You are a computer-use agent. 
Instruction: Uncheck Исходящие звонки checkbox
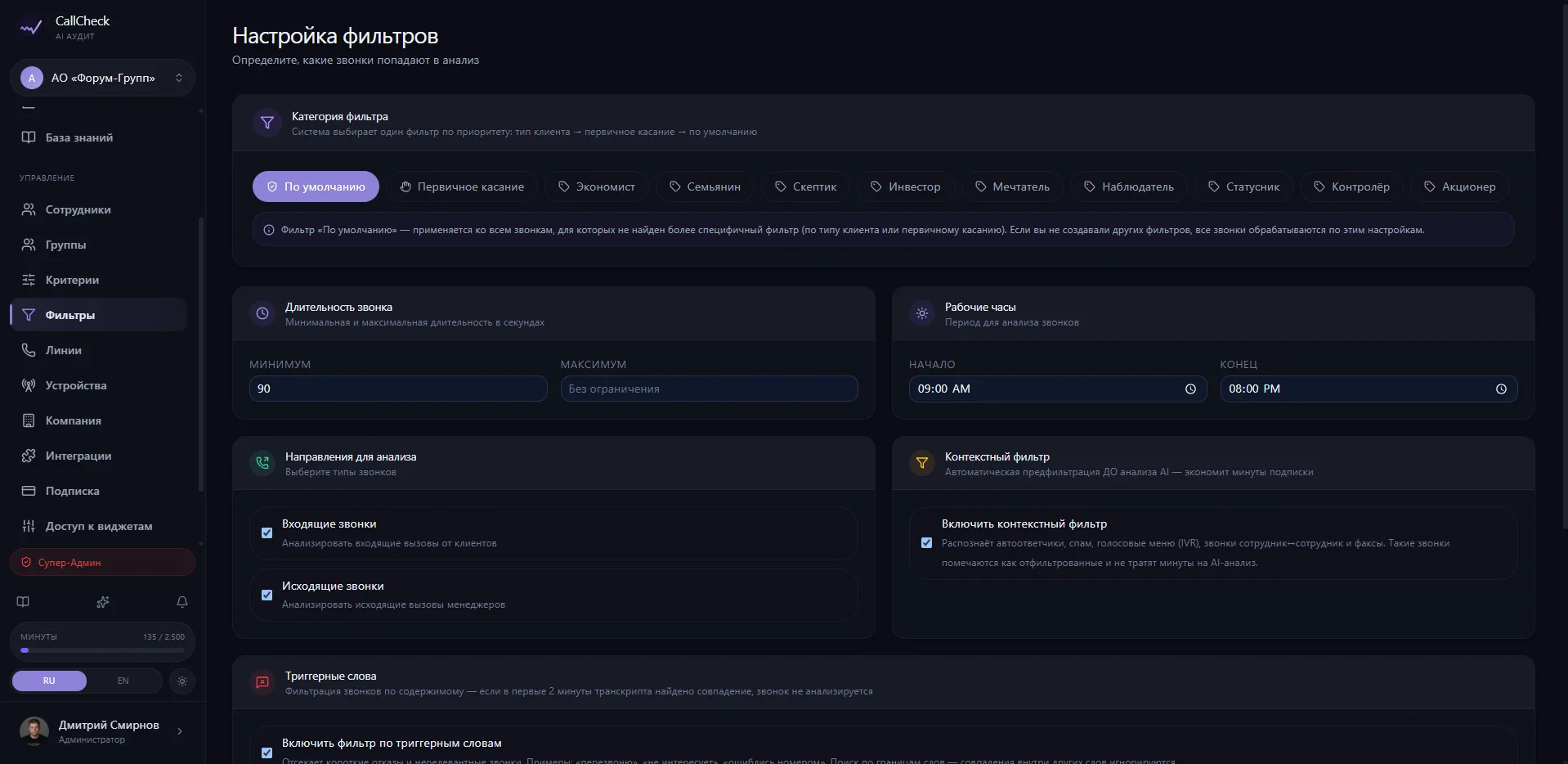click(267, 595)
